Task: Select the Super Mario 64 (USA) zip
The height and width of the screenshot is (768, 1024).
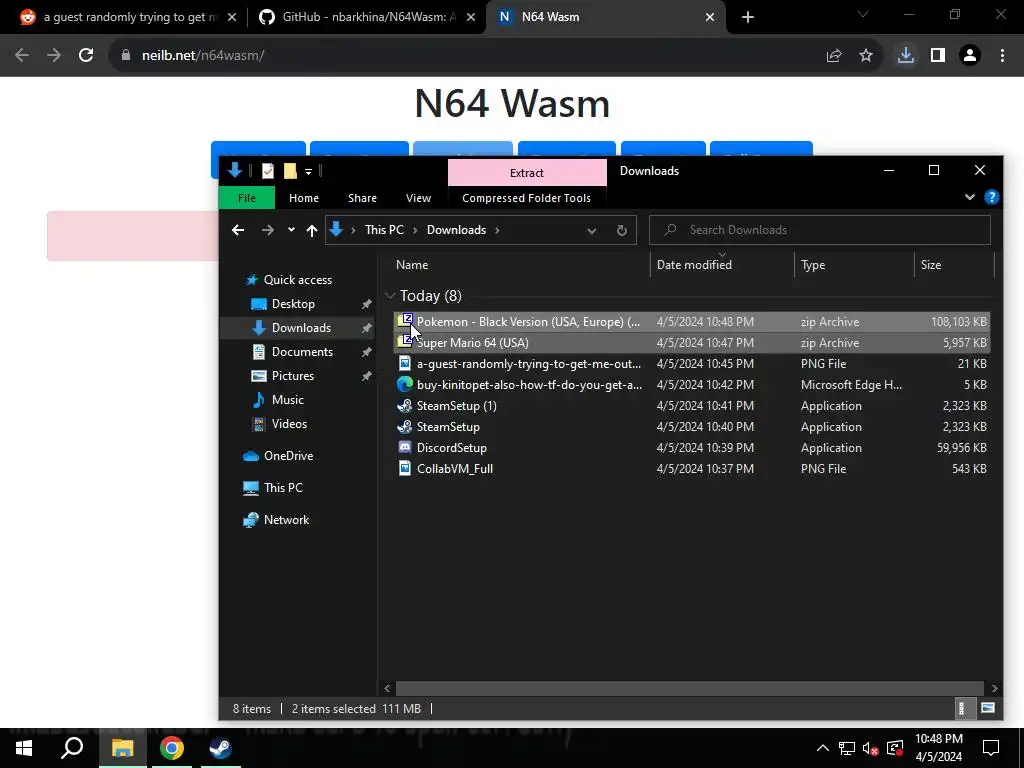Action: coord(692,343)
